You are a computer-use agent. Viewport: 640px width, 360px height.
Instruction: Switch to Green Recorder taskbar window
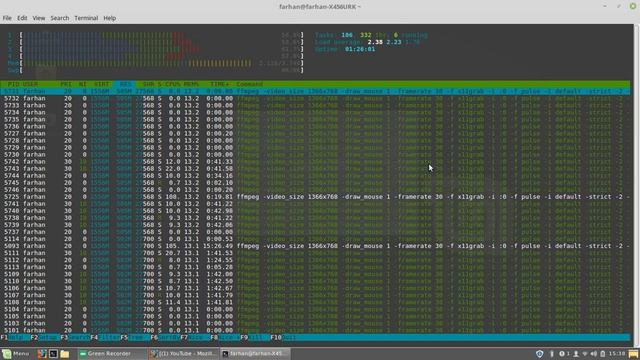pyautogui.click(x=111, y=353)
